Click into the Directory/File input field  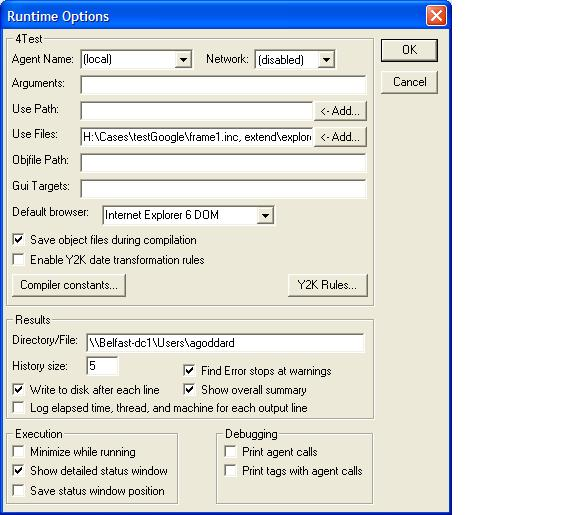point(226,343)
